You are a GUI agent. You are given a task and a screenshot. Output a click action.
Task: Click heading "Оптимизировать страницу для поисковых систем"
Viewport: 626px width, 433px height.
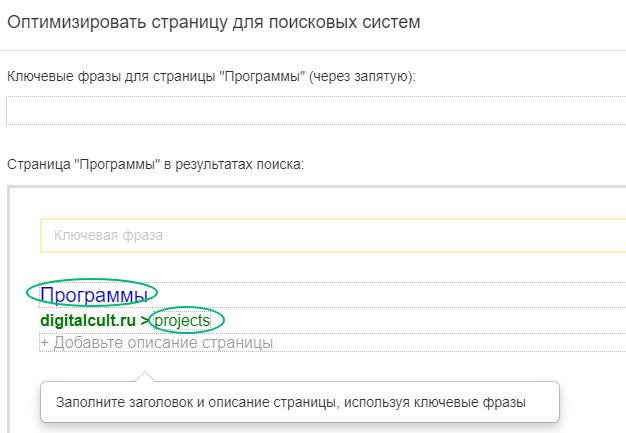point(214,22)
